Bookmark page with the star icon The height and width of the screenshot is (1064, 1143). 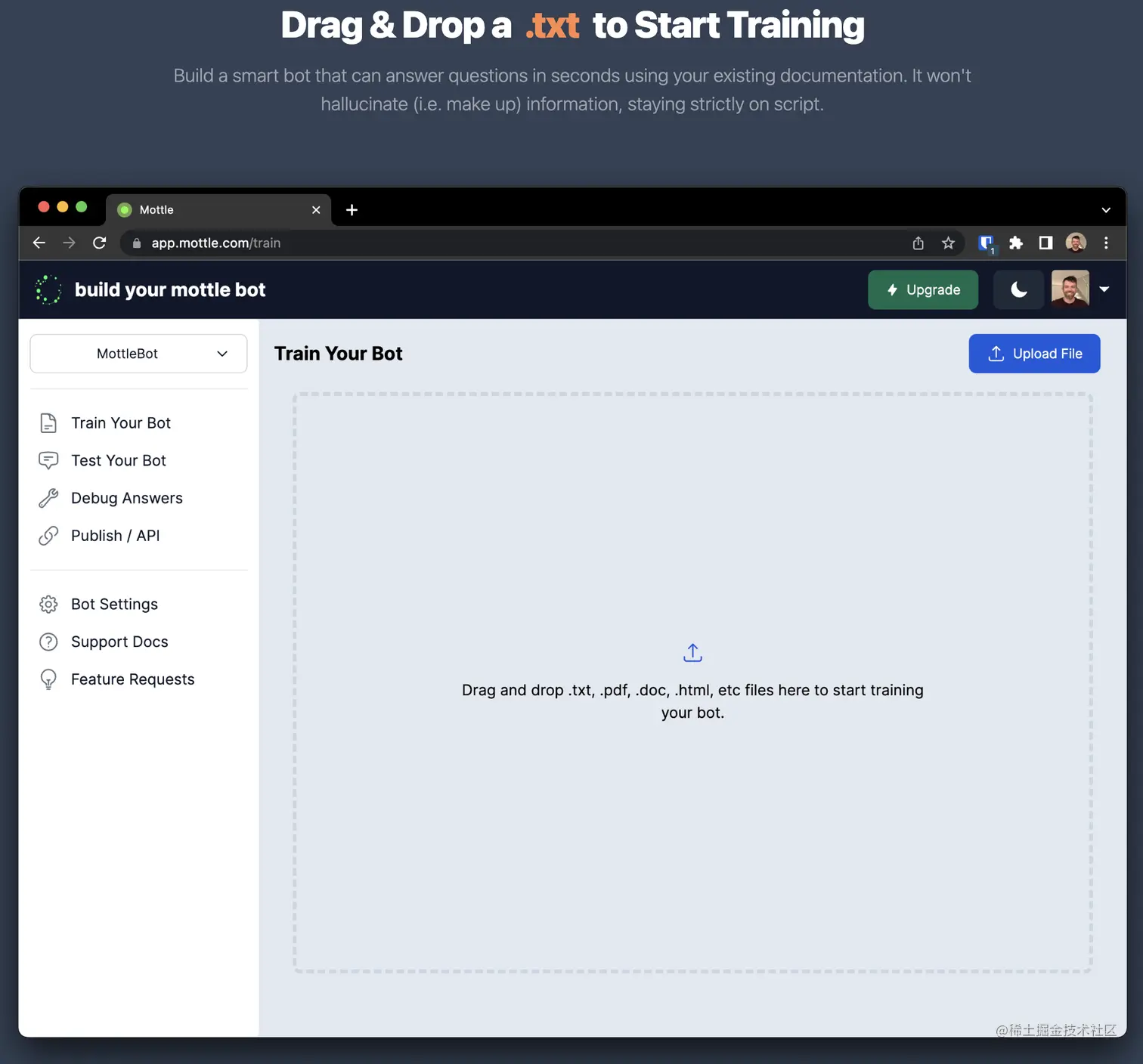948,243
